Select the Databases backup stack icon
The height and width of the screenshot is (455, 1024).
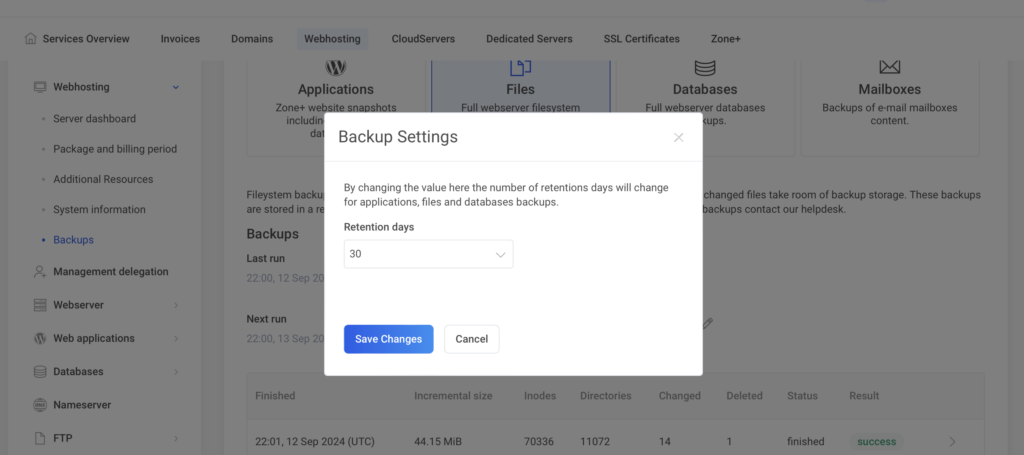(705, 67)
